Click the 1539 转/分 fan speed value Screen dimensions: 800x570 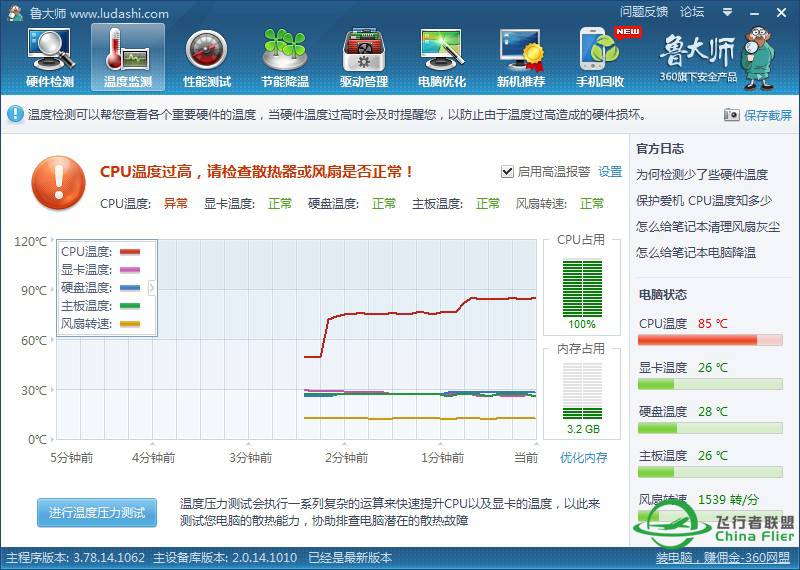click(x=728, y=499)
